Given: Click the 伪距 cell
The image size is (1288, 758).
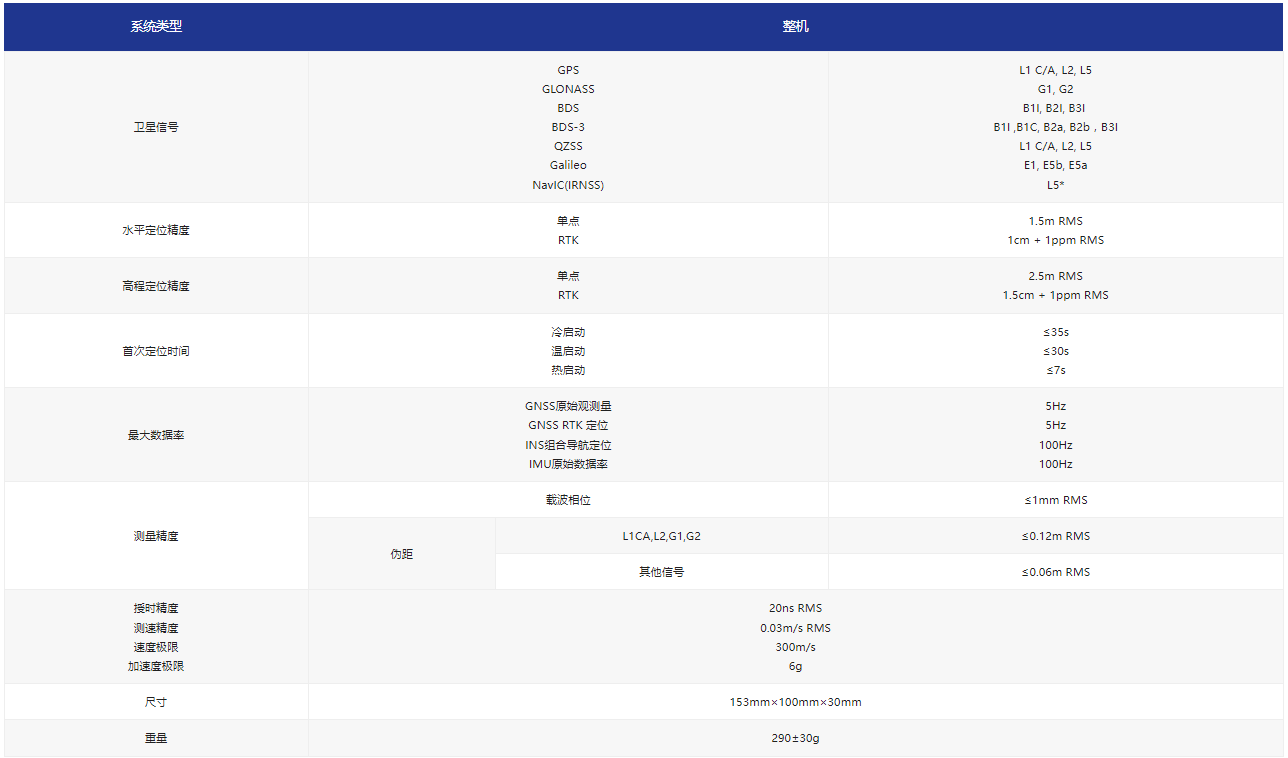Looking at the screenshot, I should click(x=401, y=553).
